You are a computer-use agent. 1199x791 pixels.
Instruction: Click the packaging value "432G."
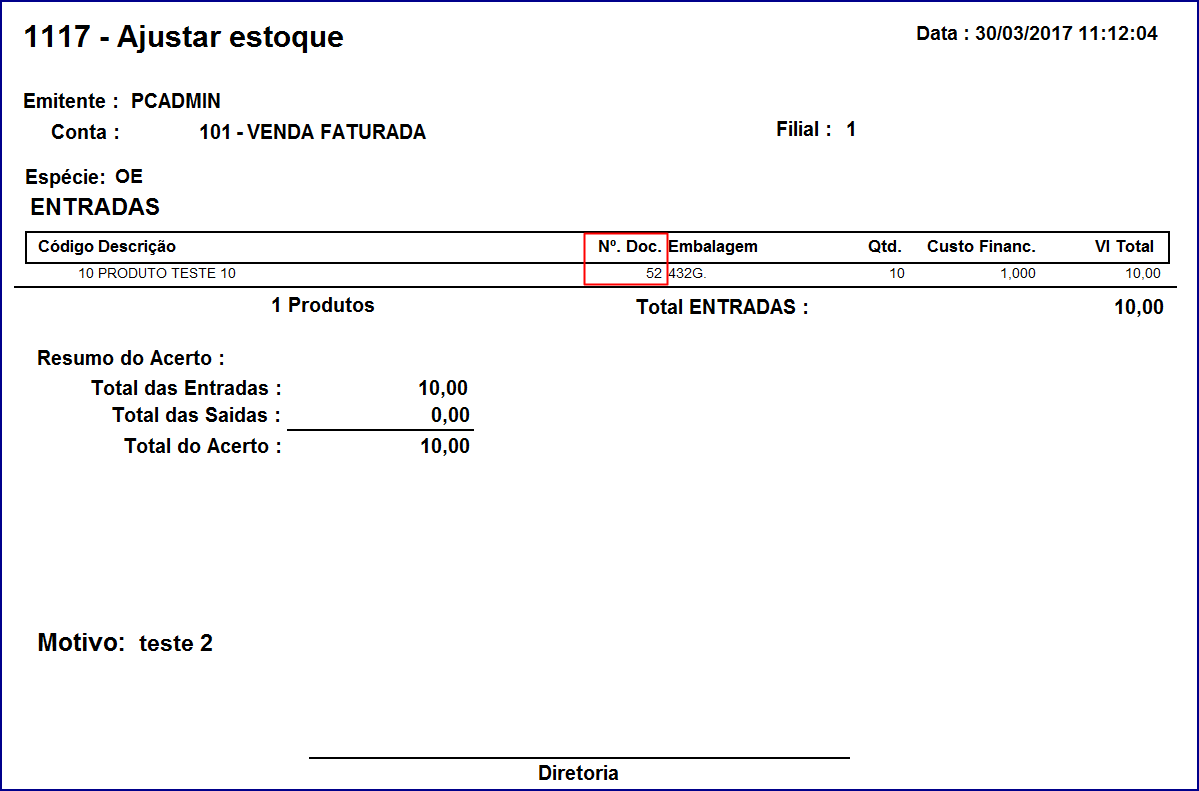pos(687,273)
